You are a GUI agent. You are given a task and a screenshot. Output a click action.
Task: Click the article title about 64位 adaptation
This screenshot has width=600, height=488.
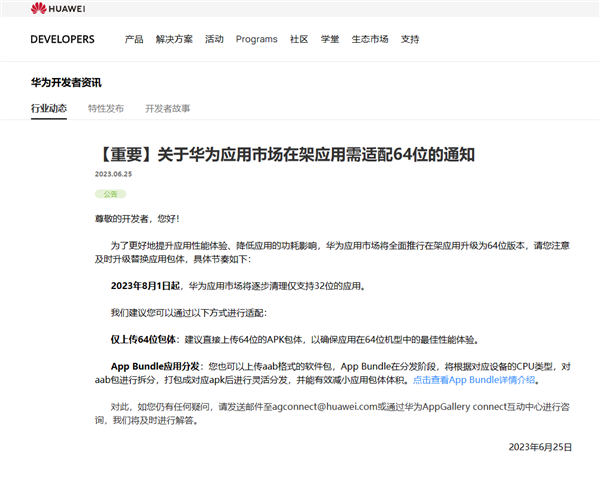click(x=285, y=155)
